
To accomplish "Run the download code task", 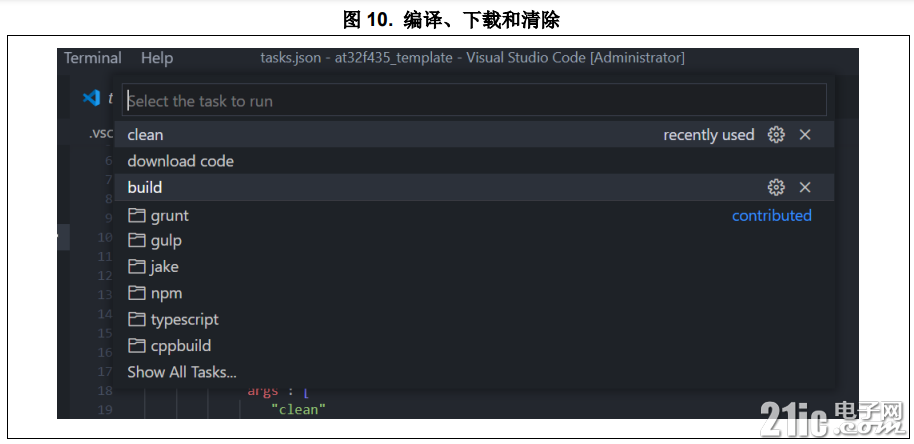I will 474,161.
